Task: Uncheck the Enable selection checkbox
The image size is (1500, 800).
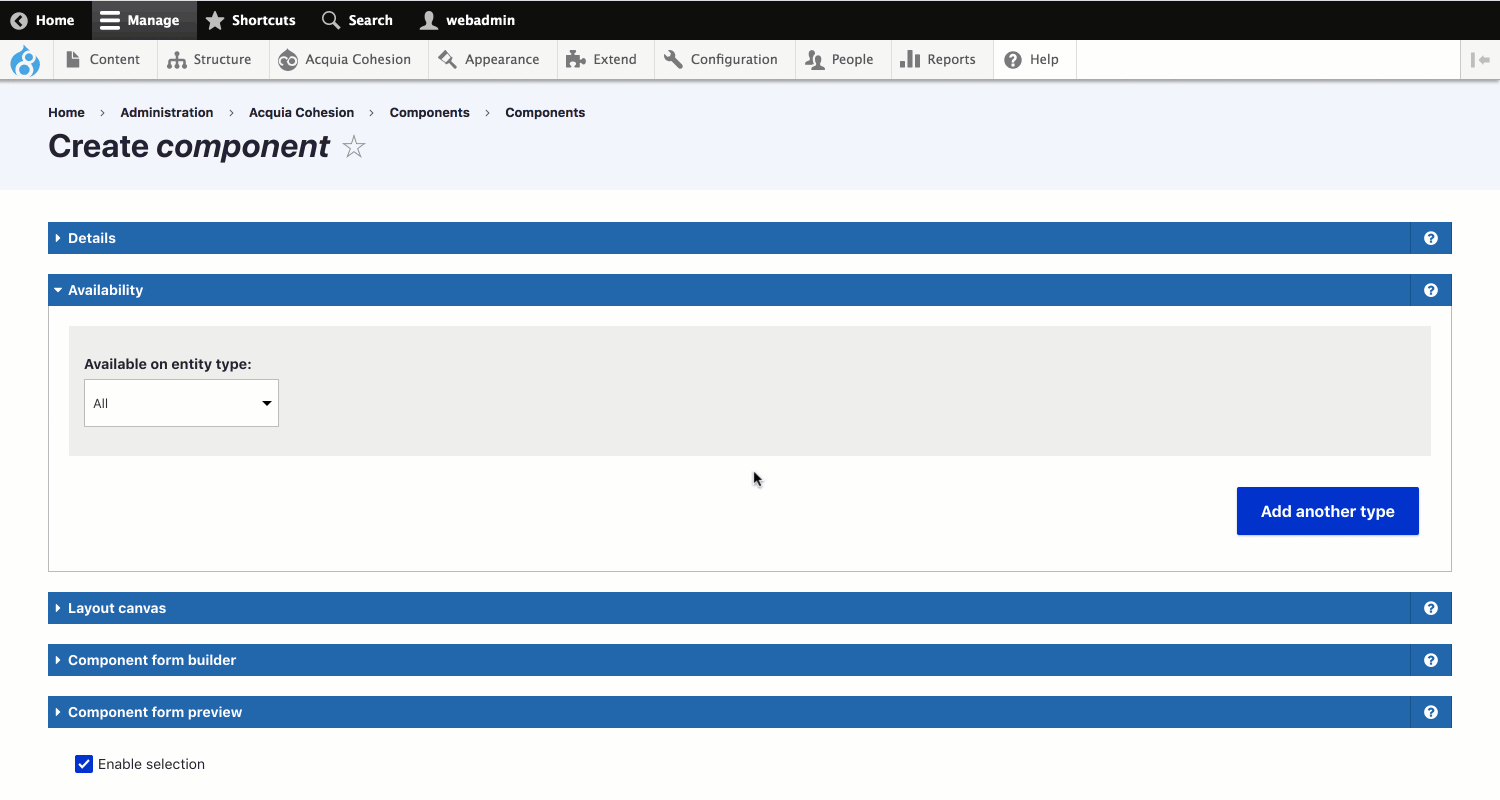Action: tap(84, 764)
